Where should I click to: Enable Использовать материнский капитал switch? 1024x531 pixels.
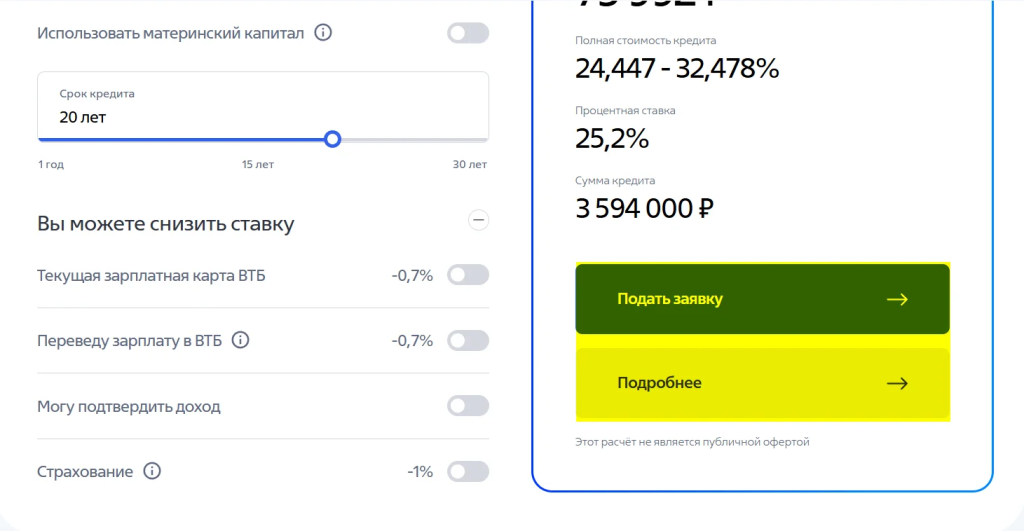tap(468, 33)
